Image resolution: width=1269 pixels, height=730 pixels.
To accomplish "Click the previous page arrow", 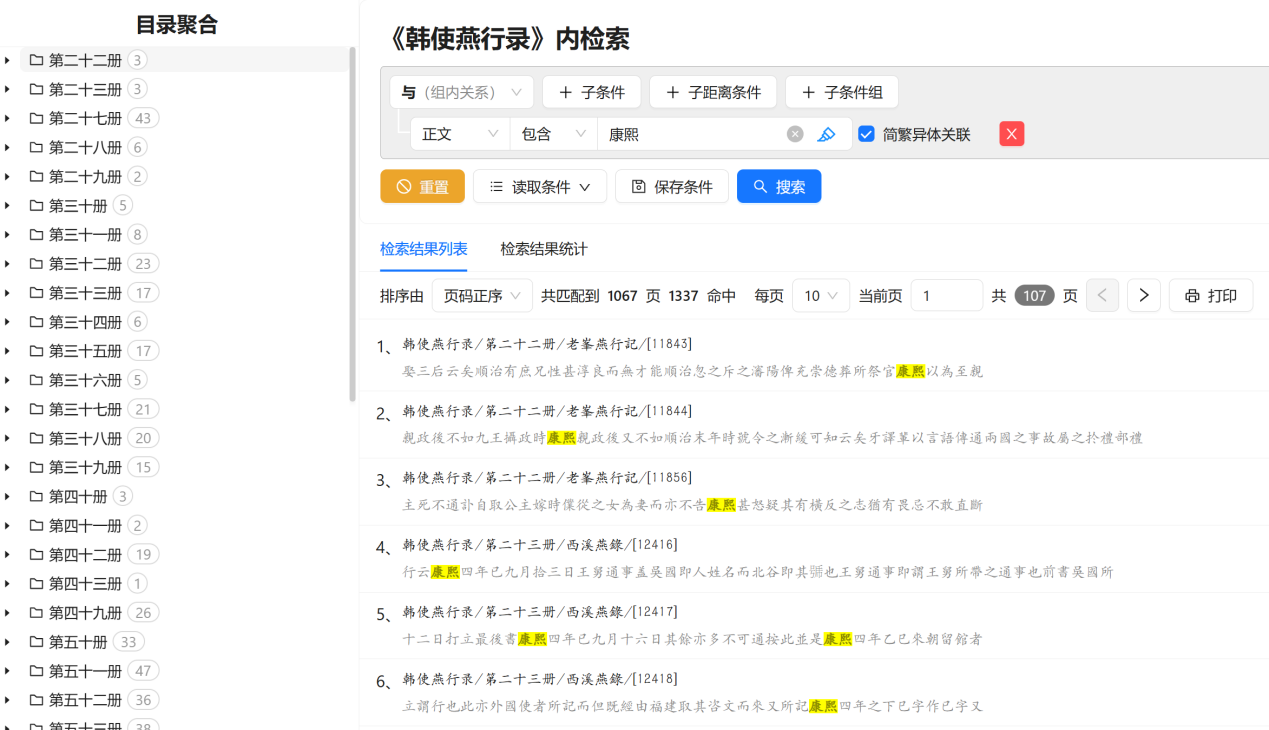I will click(x=1102, y=296).
